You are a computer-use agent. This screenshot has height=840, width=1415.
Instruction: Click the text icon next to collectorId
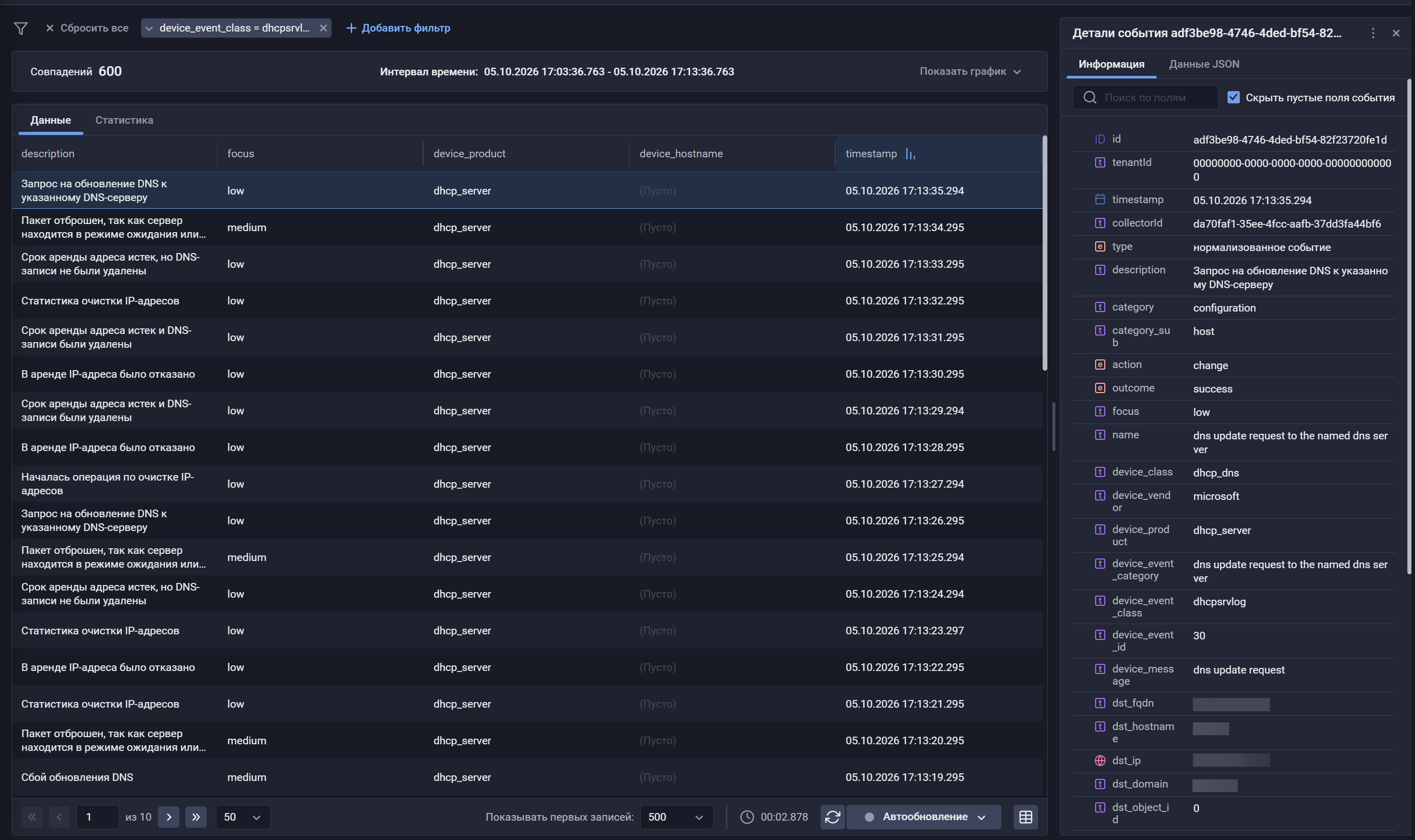[1100, 223]
